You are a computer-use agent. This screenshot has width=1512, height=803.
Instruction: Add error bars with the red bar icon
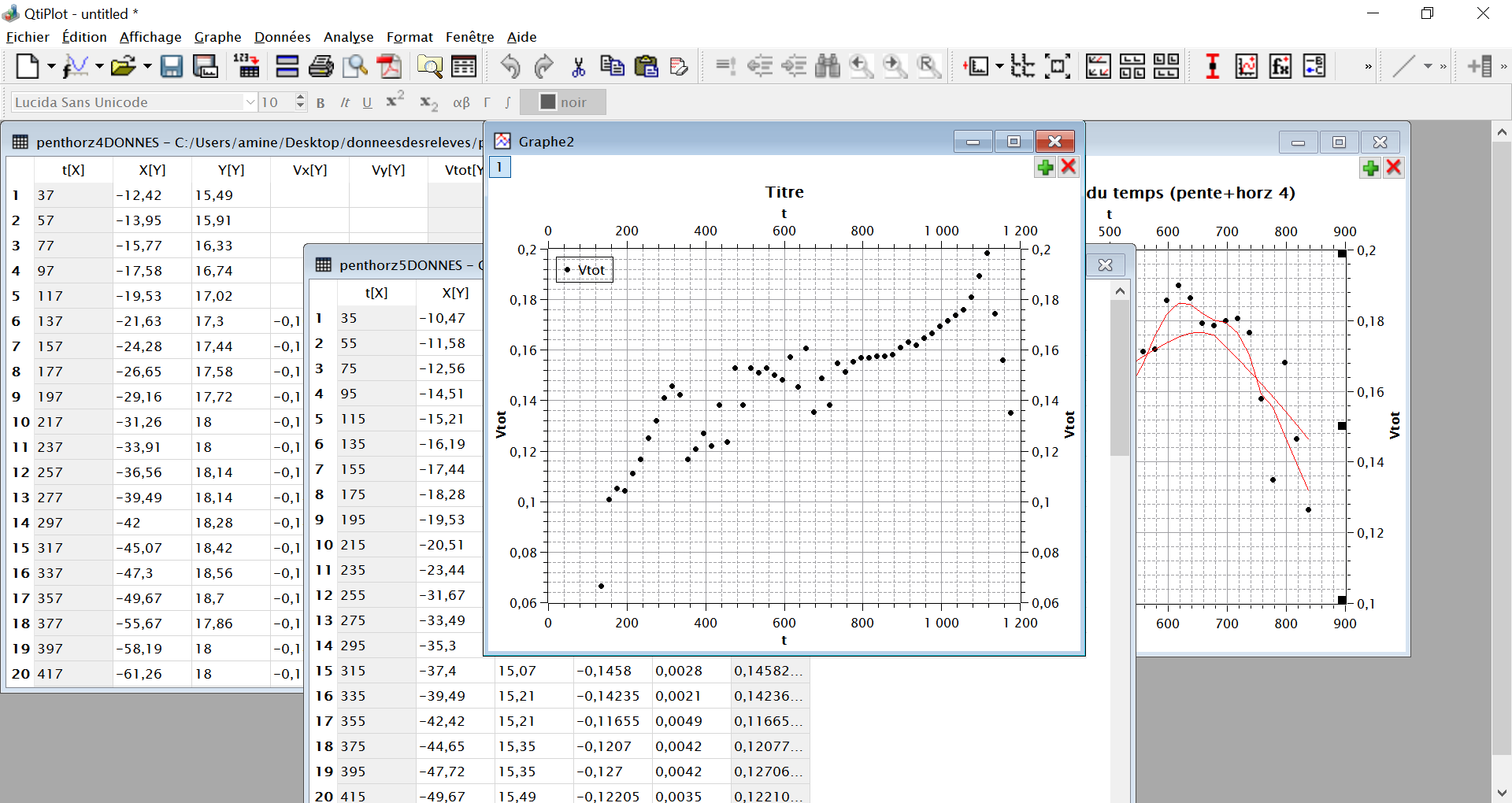(x=1212, y=67)
